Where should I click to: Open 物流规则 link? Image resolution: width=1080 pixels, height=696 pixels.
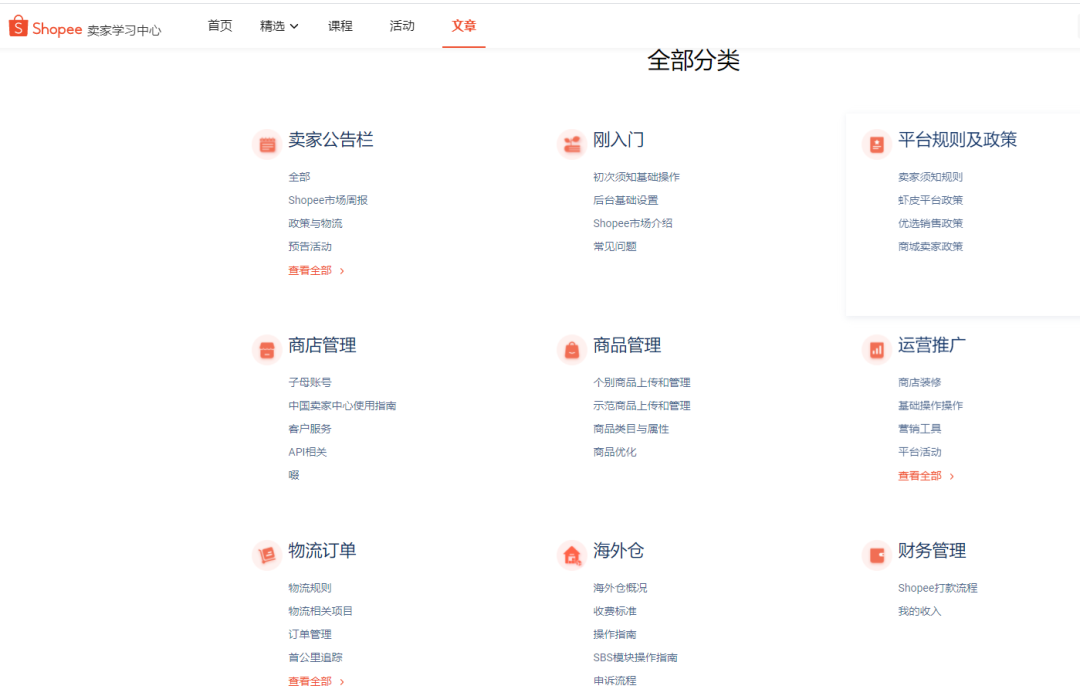pyautogui.click(x=310, y=588)
